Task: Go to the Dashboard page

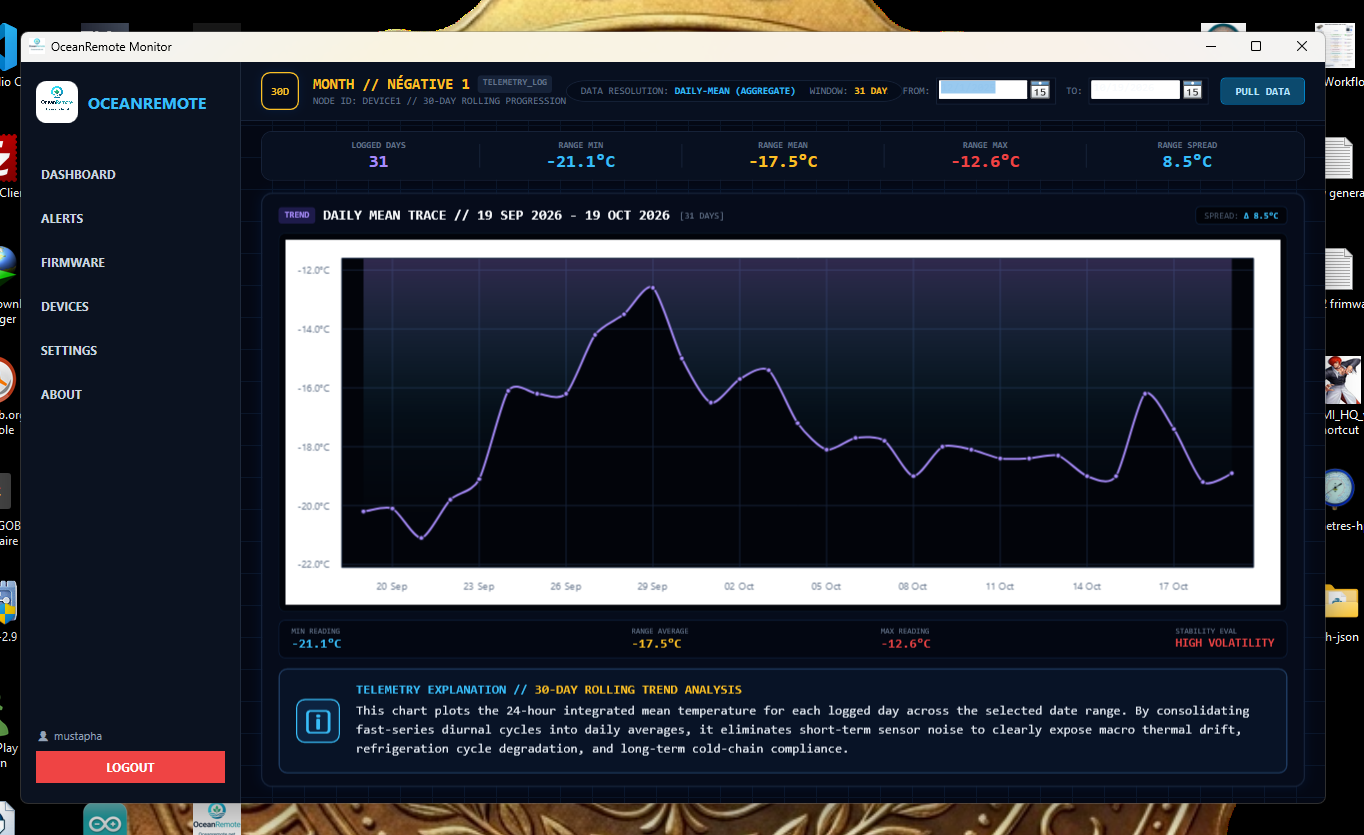Action: tap(78, 174)
